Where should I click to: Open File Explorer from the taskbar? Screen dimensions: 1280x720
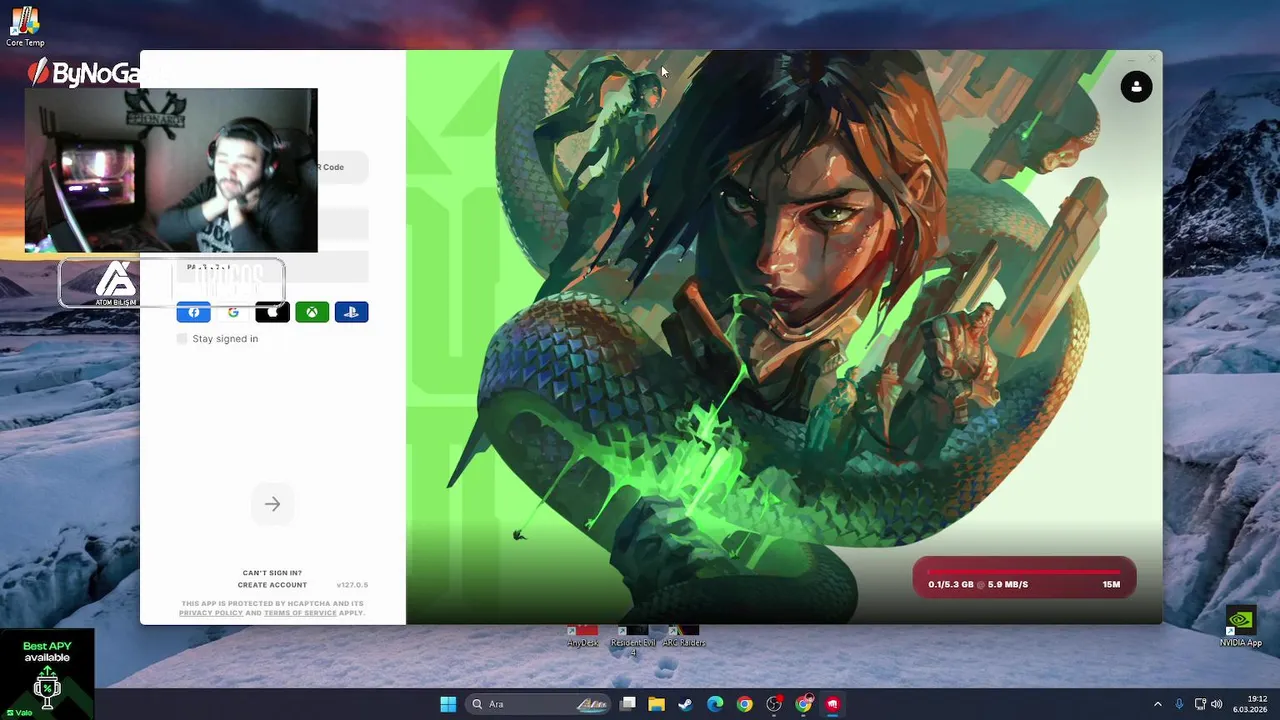tap(657, 704)
